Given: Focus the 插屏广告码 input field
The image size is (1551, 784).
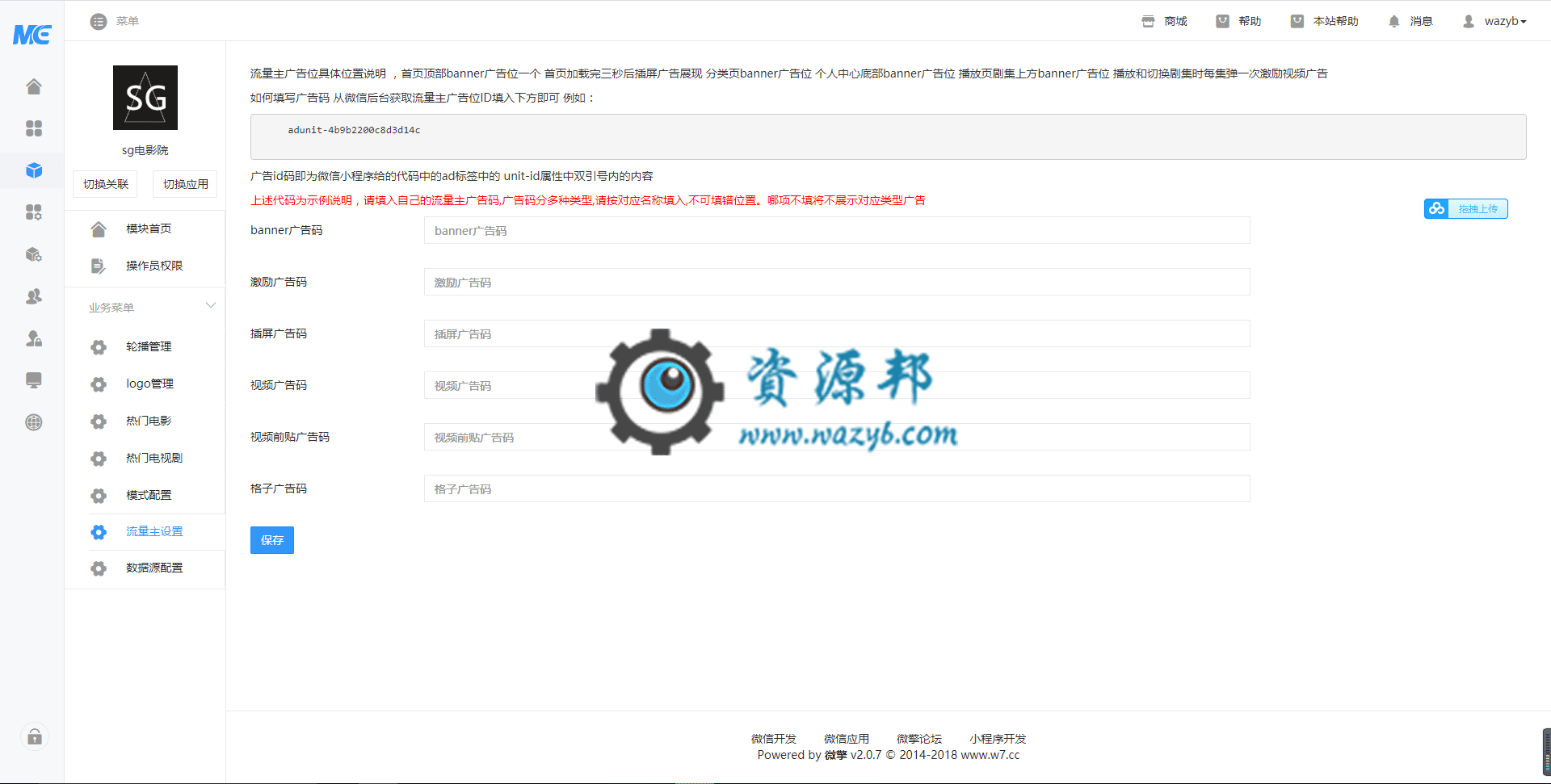Looking at the screenshot, I should tap(837, 333).
